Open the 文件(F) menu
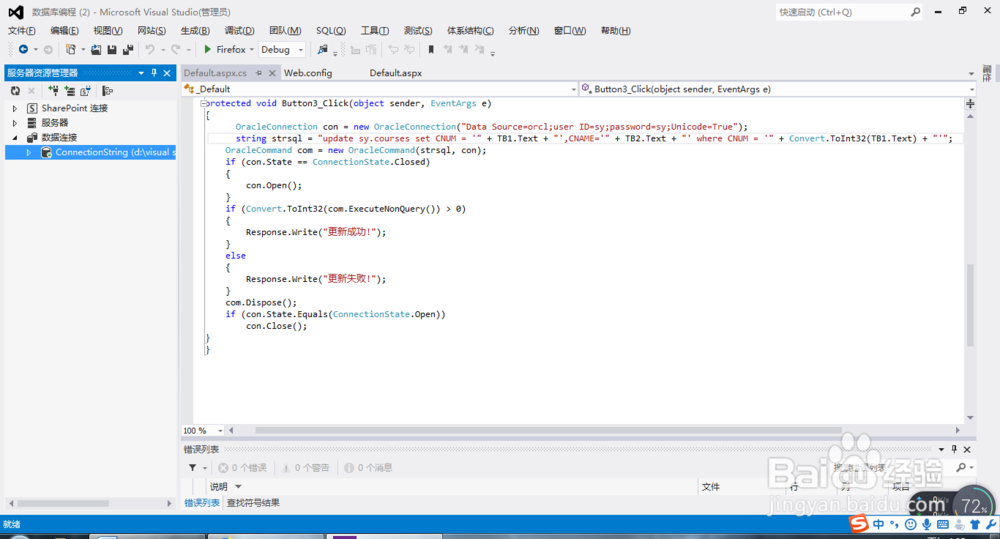The width and height of the screenshot is (1000, 539). coord(22,31)
